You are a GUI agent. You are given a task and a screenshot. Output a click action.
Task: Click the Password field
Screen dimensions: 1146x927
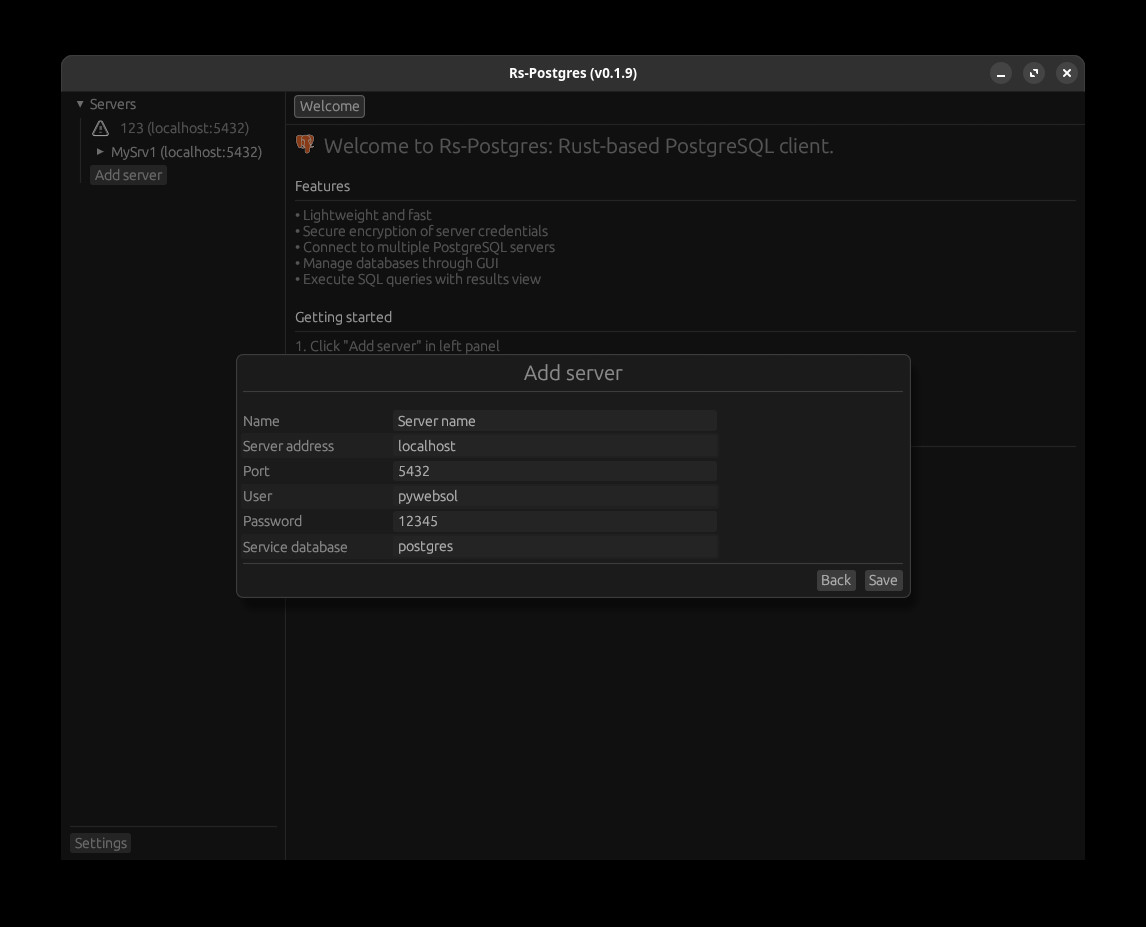coord(555,521)
